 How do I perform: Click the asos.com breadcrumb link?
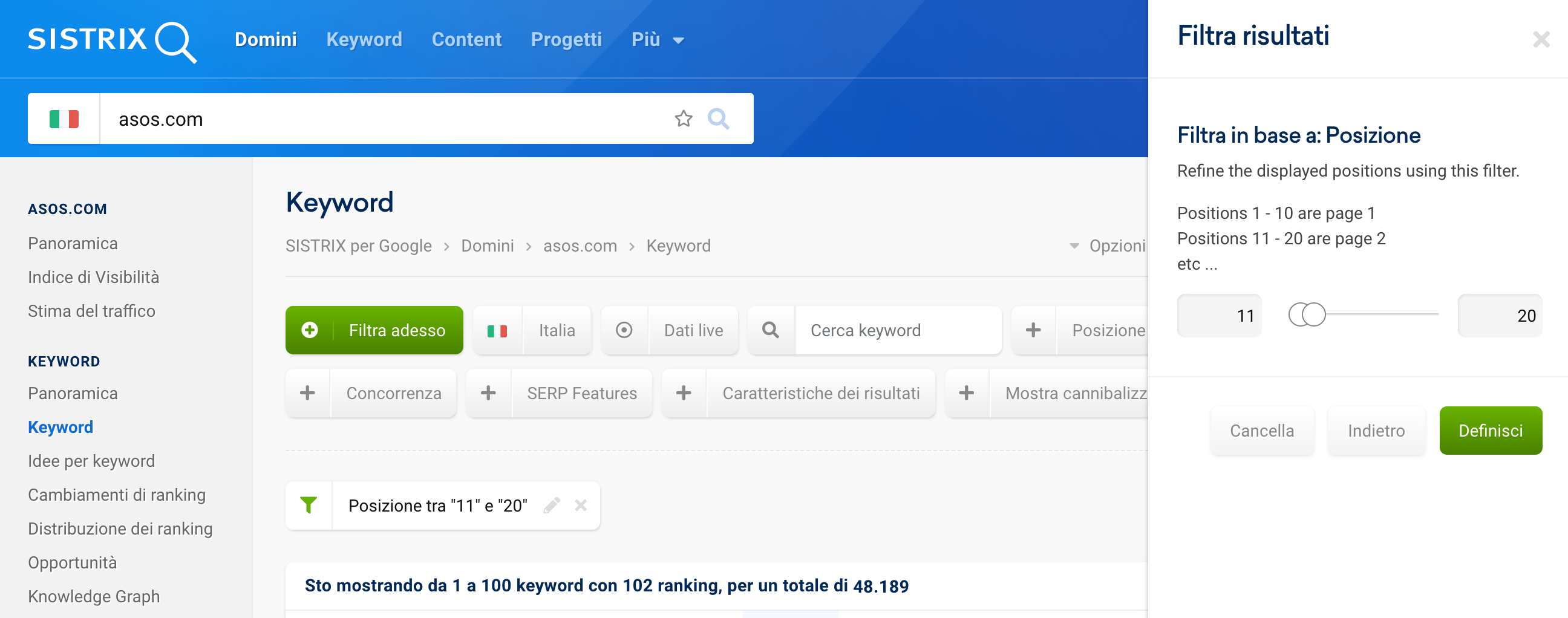[580, 246]
